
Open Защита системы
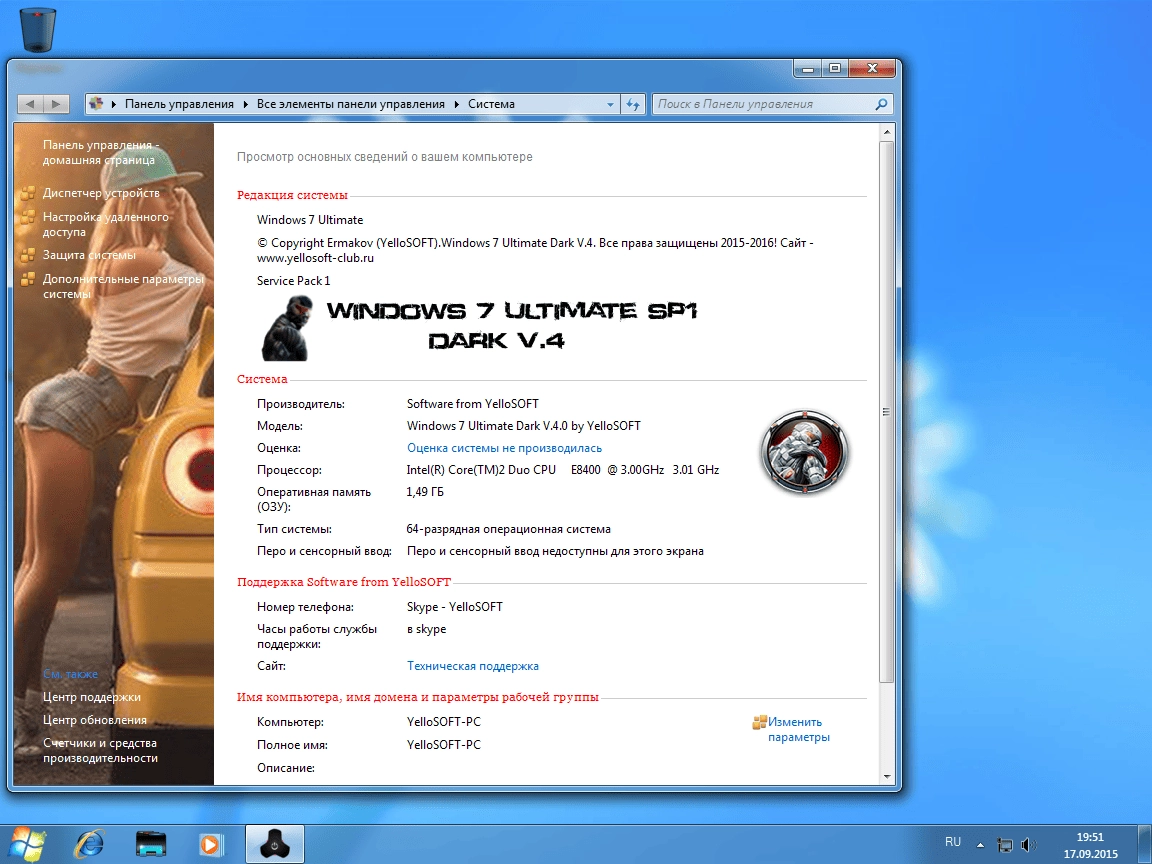point(89,256)
